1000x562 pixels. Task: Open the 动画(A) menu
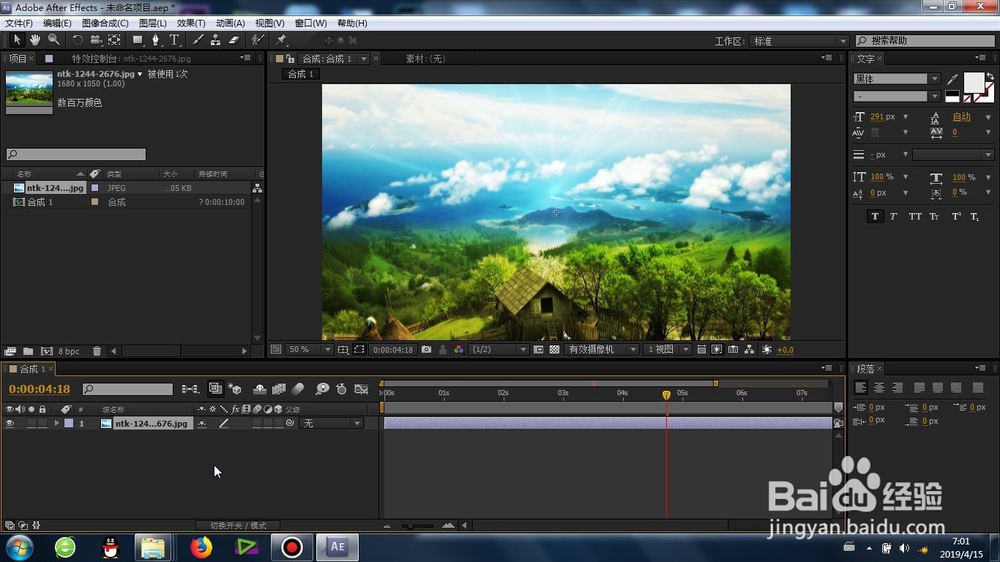[230, 23]
